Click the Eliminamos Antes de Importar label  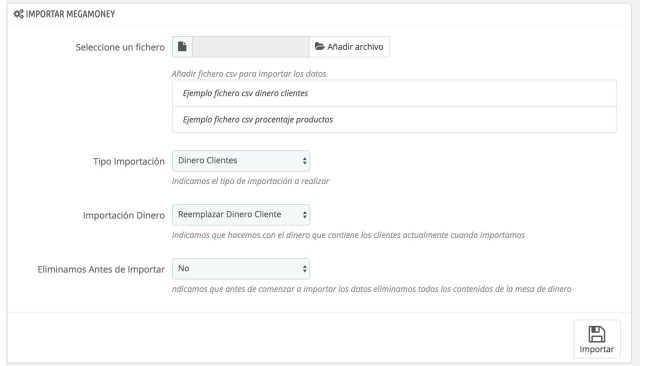pos(101,270)
